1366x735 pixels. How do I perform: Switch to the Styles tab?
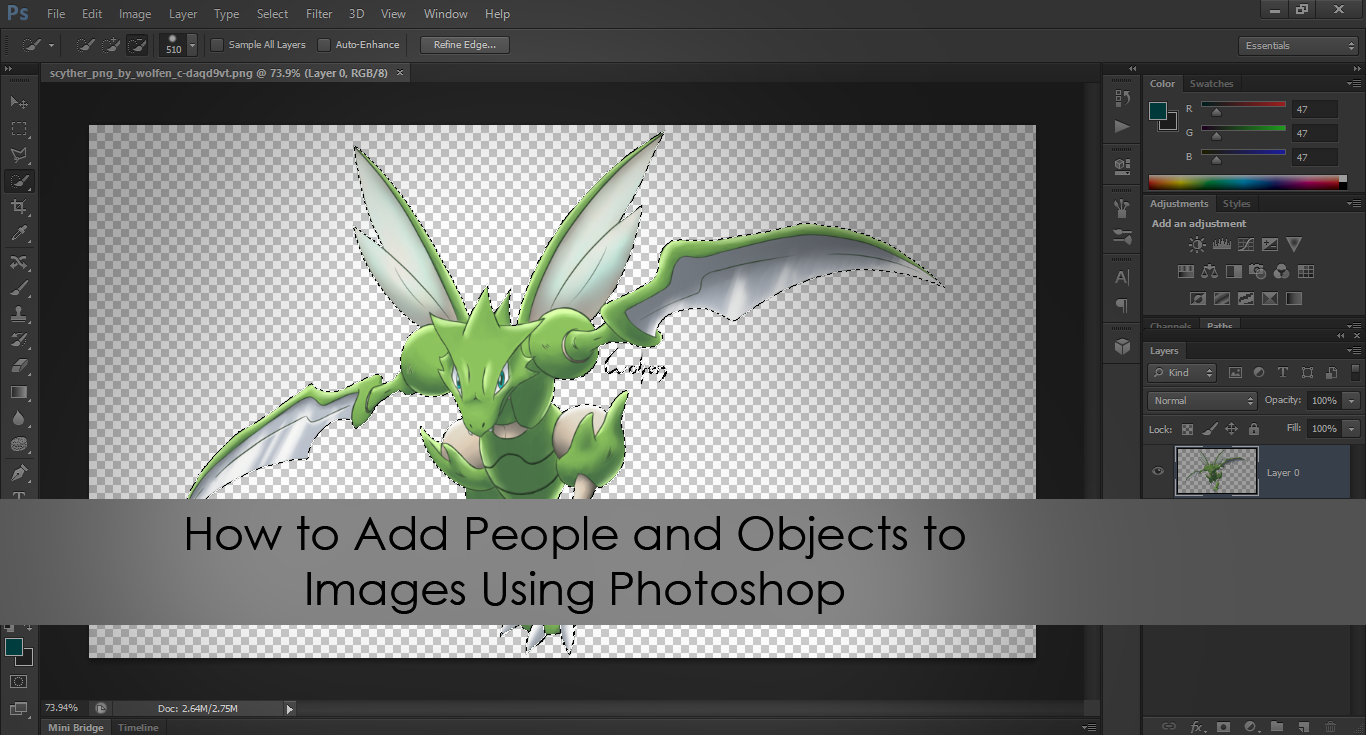pyautogui.click(x=1236, y=204)
